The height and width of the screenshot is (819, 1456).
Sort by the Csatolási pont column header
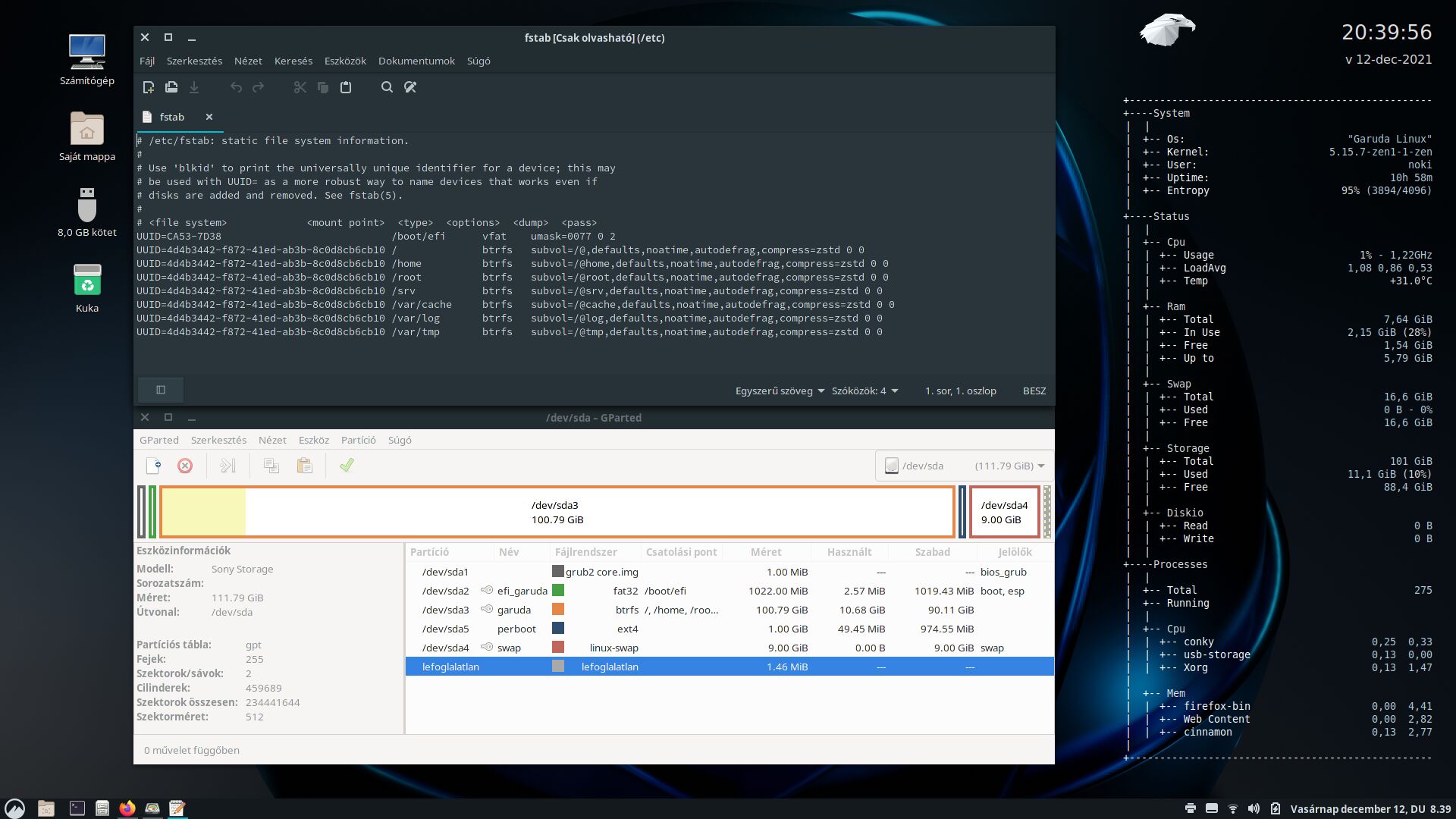click(682, 552)
